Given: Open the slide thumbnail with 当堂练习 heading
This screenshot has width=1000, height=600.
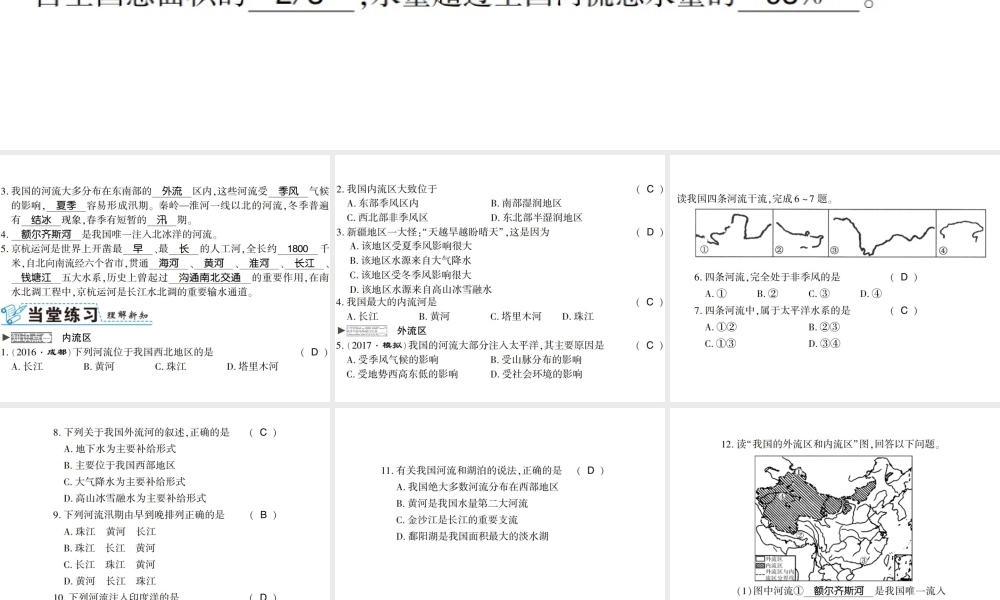Looking at the screenshot, I should [165, 278].
